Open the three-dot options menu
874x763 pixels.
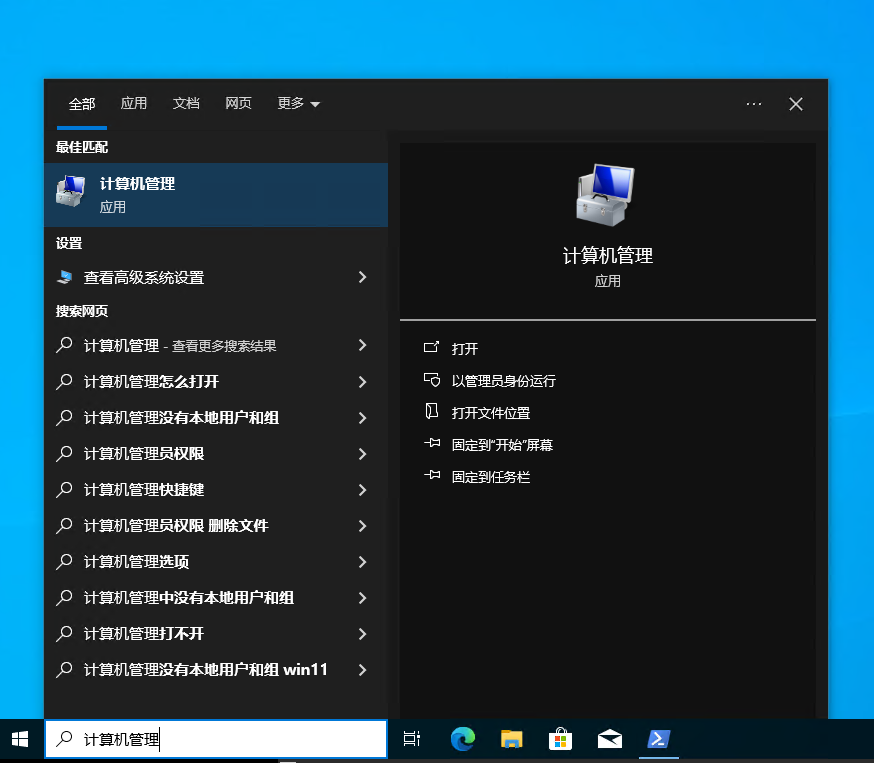click(754, 104)
